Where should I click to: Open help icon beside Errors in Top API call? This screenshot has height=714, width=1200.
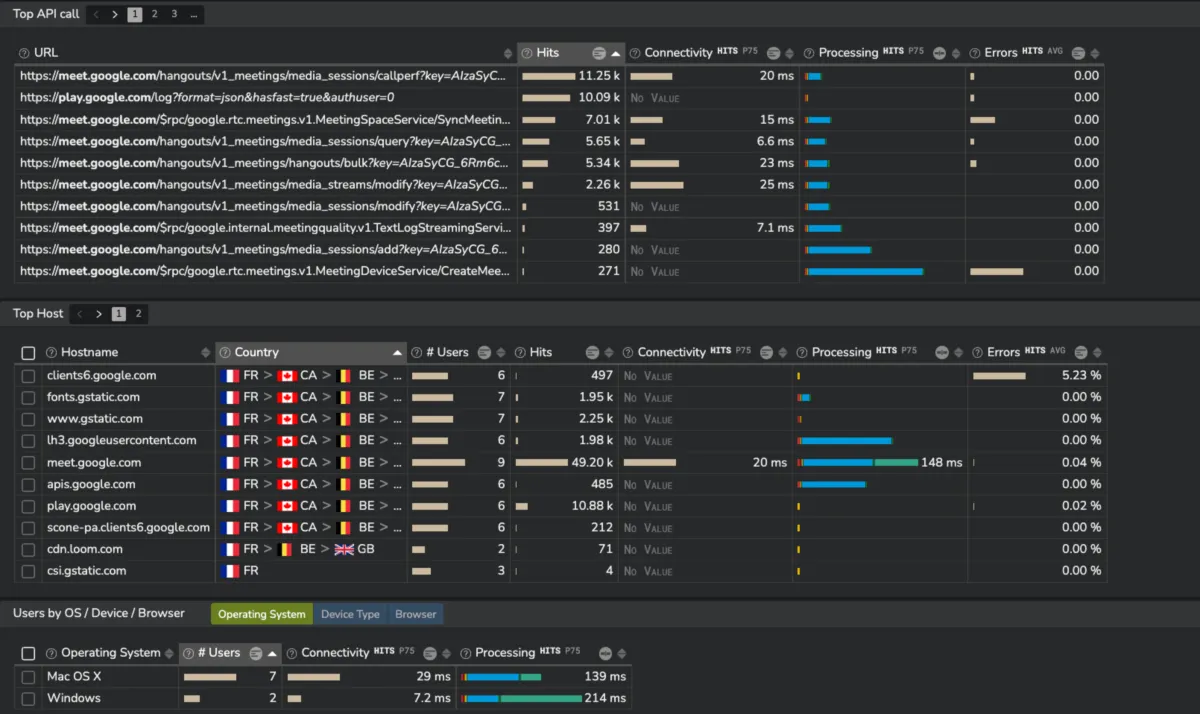coord(976,53)
